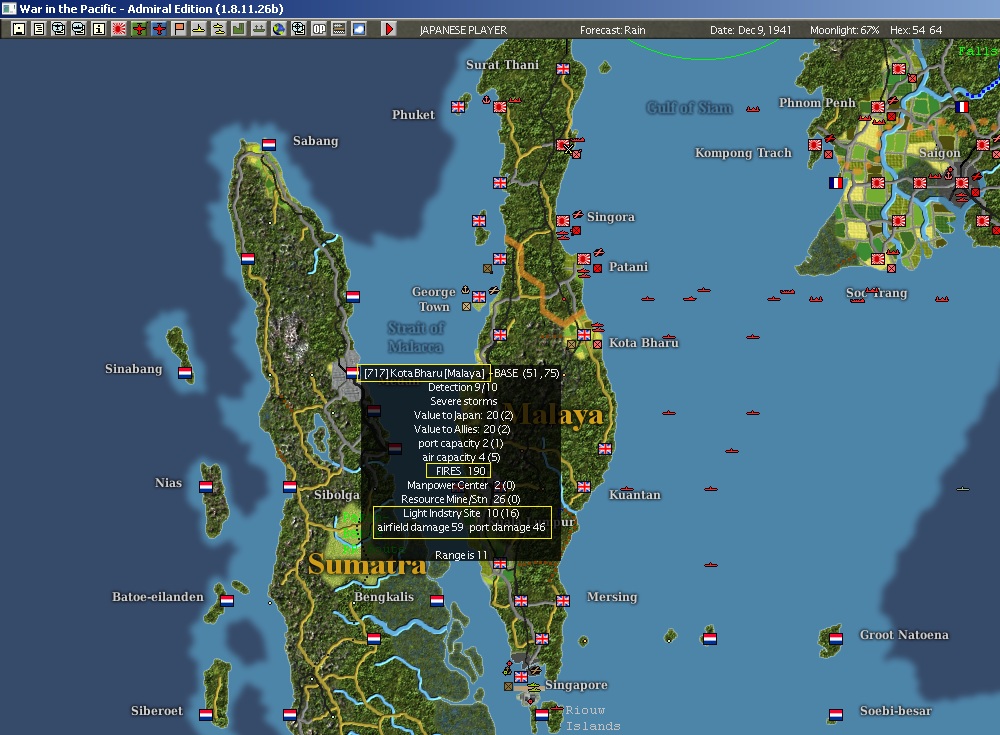Open the information 'i' screen icon
The width and height of the screenshot is (1000, 735).
coord(99,29)
